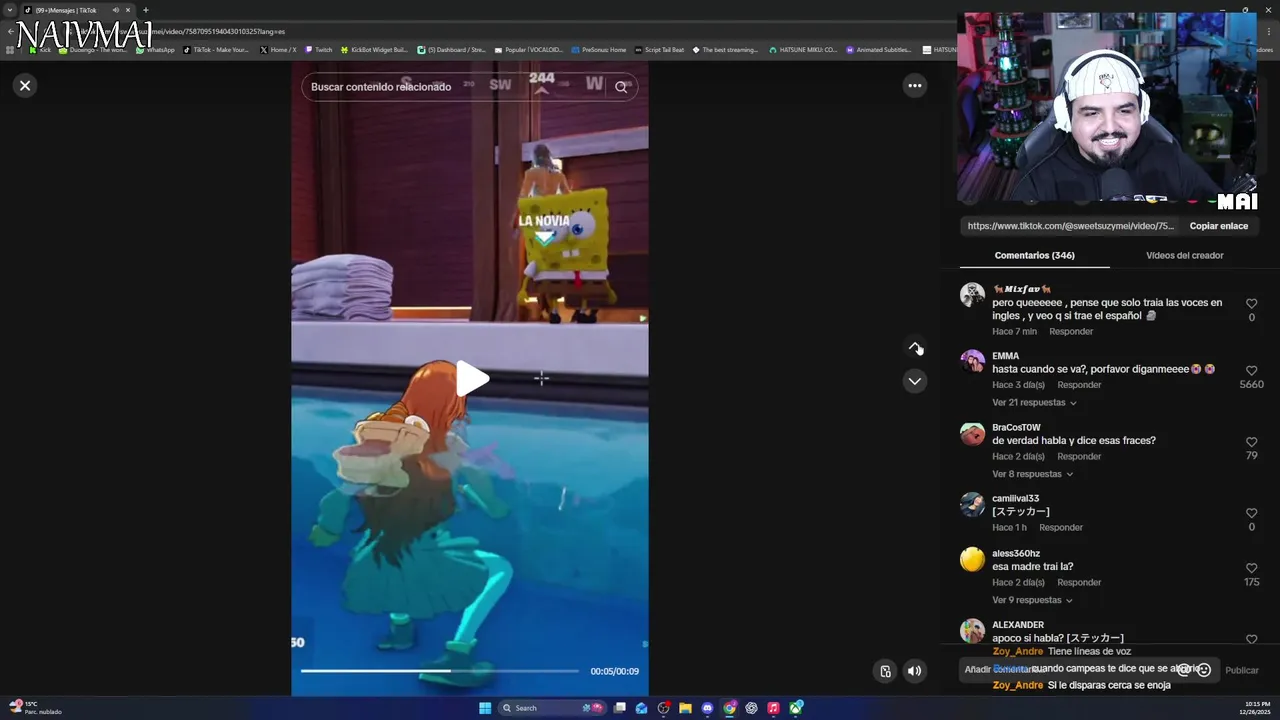Reply to aless360hz's comment via Responder
The width and height of the screenshot is (1280, 720).
(x=1079, y=583)
